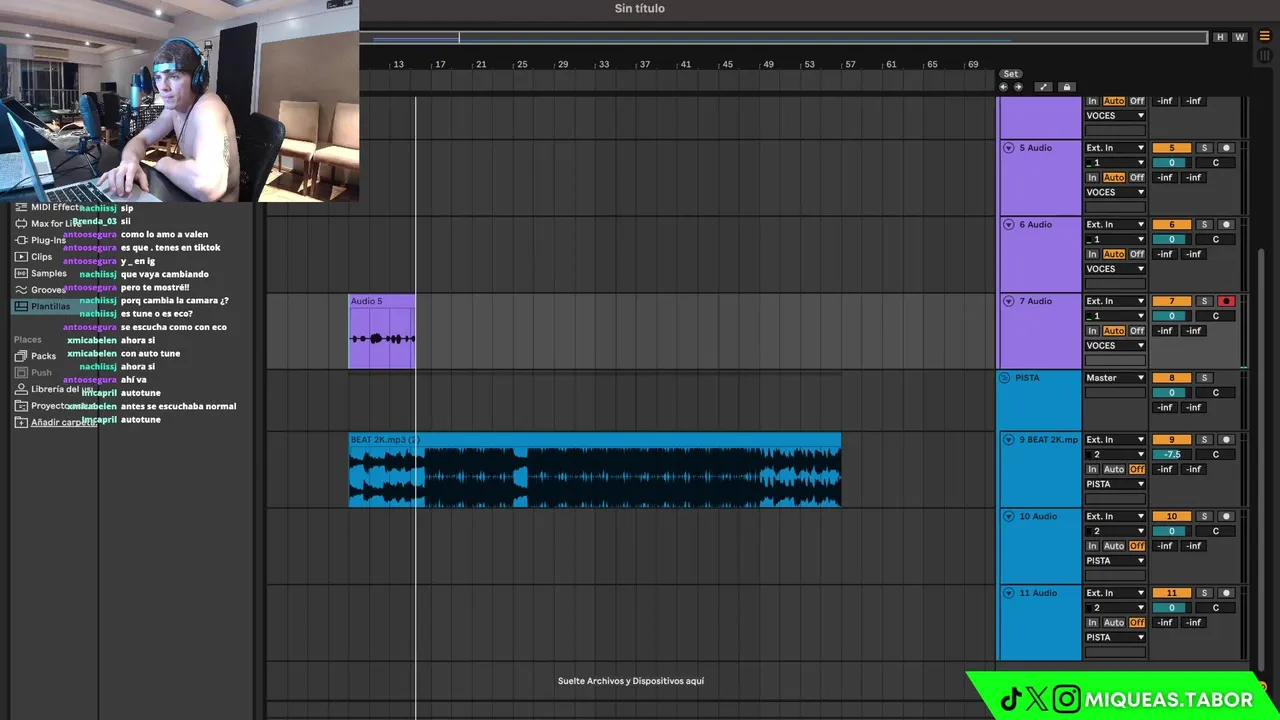The width and height of the screenshot is (1280, 720).
Task: Set monitor Auto on 10 Audio
Action: coord(1114,546)
